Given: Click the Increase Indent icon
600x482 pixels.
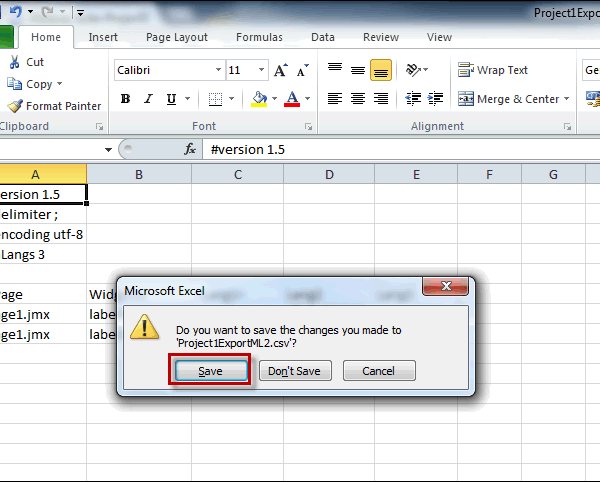Looking at the screenshot, I should pos(435,99).
